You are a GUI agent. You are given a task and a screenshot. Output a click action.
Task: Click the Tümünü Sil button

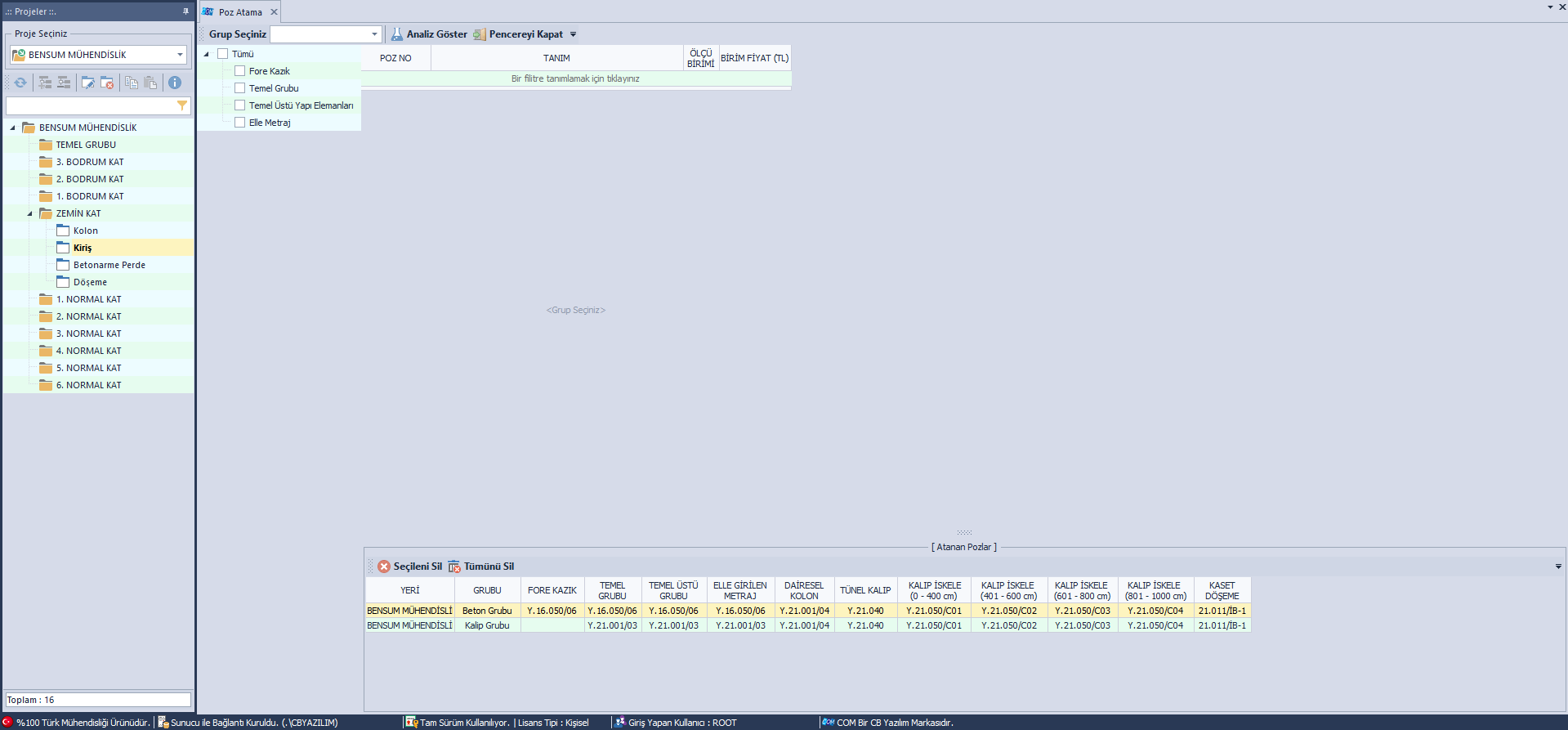480,567
